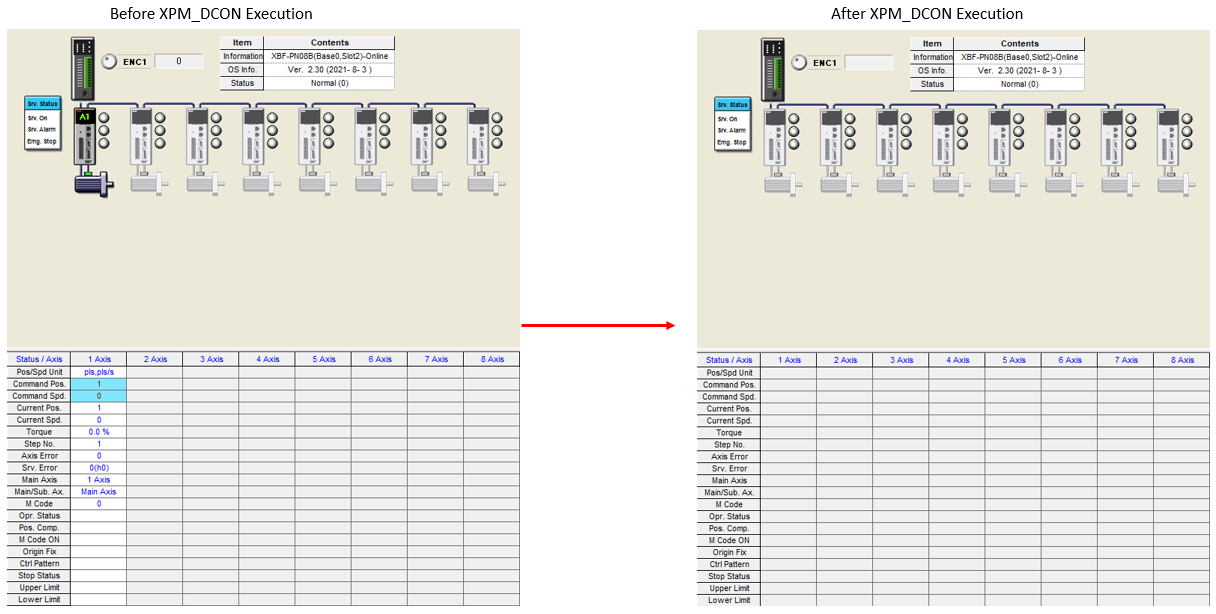Select '8 Axis' column header in After table

click(1181, 360)
